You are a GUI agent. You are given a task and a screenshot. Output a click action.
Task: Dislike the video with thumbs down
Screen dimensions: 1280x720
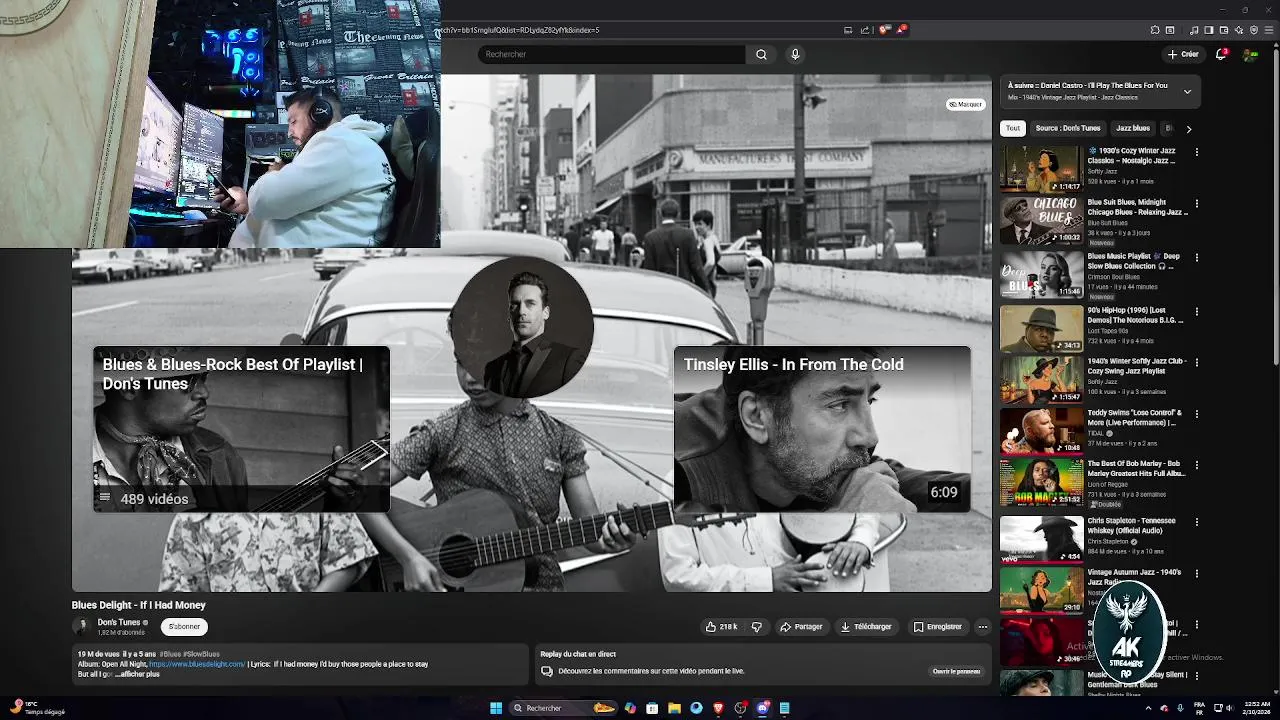[756, 627]
